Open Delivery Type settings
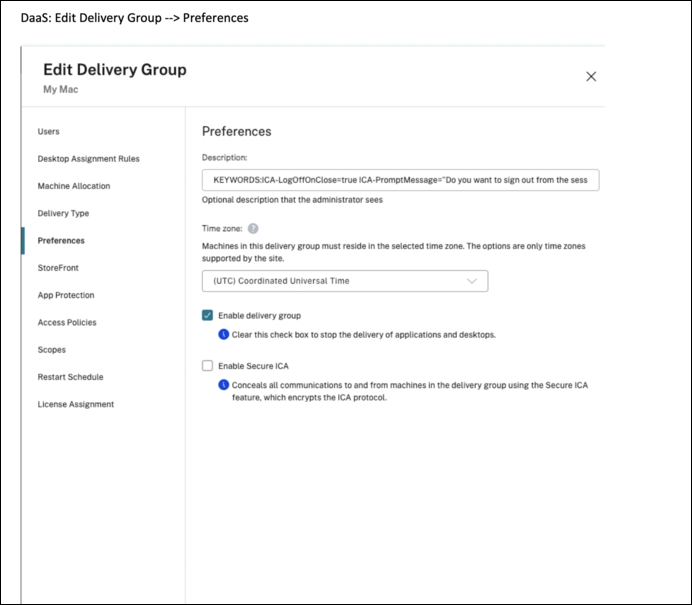 click(x=63, y=213)
